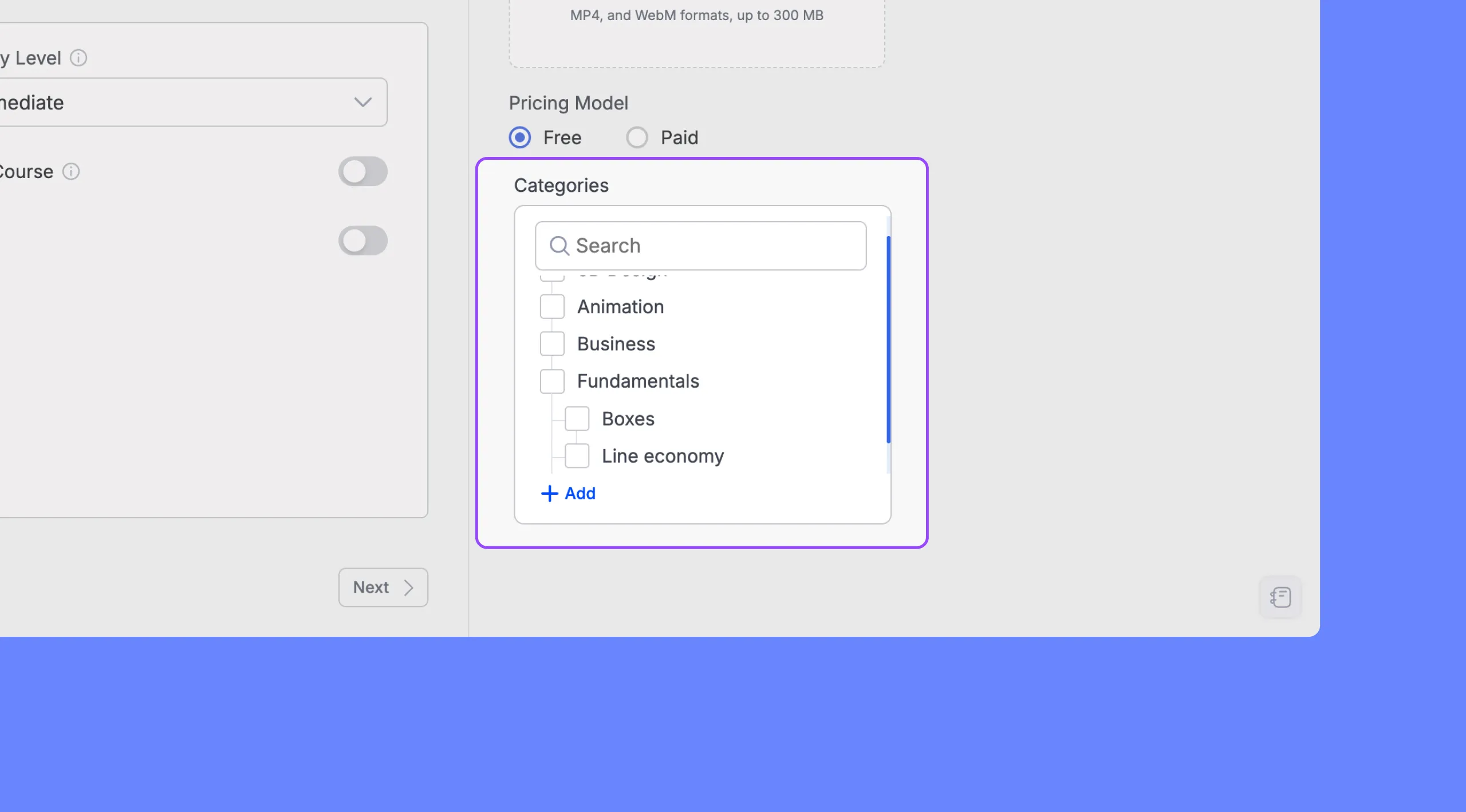Click the Categories heading

click(x=561, y=186)
